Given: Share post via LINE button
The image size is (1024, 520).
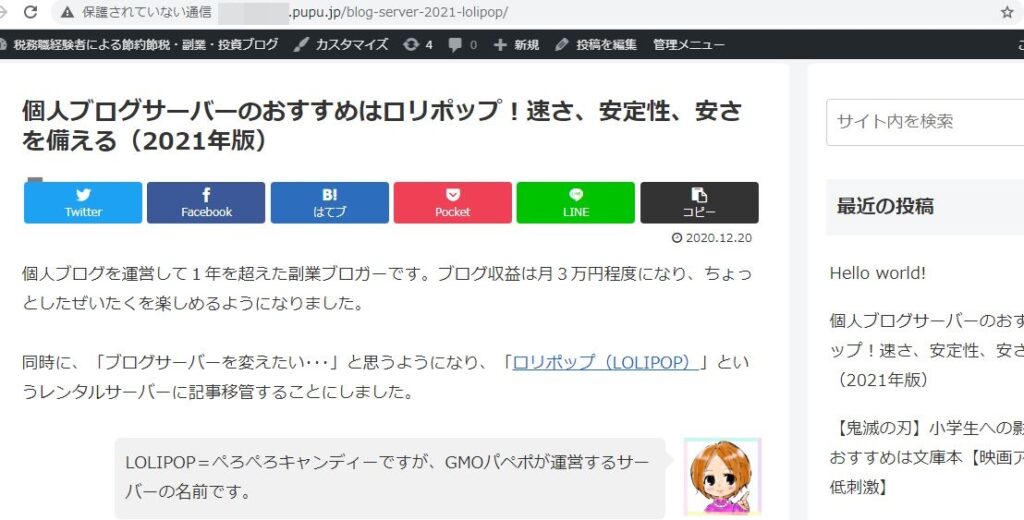Looking at the screenshot, I should click(x=575, y=203).
